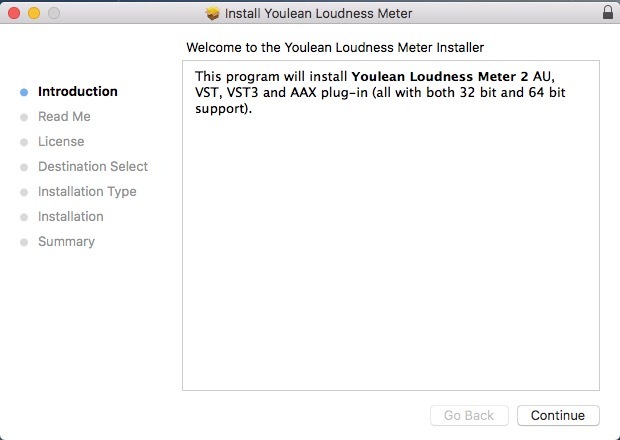
Task: Click the Summary step bullet
Action: pyautogui.click(x=24, y=242)
